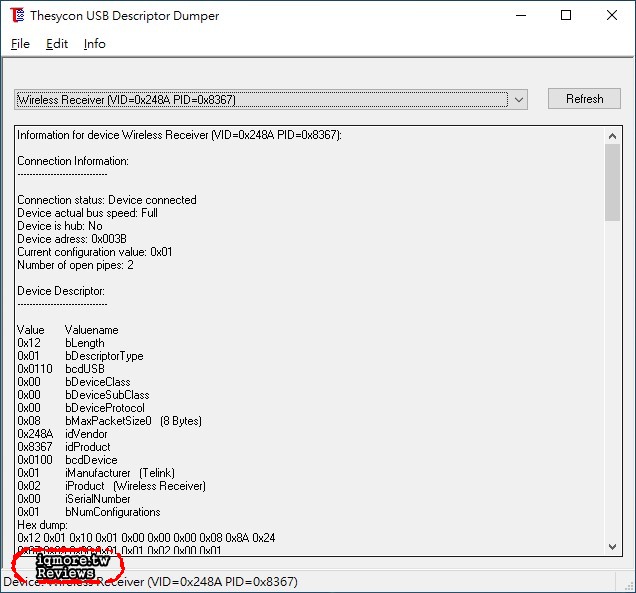
Task: Click the 'Device actual bus speed: Full' line
Action: tap(87, 213)
